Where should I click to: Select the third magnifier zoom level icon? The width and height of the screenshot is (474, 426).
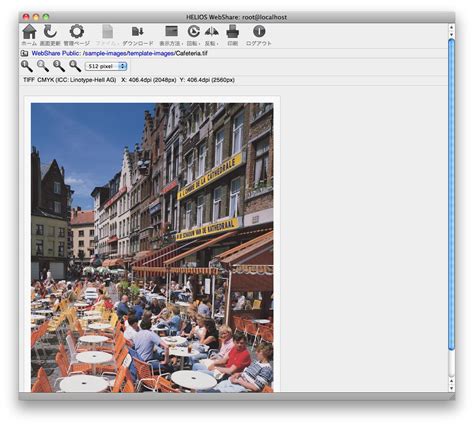[x=59, y=66]
